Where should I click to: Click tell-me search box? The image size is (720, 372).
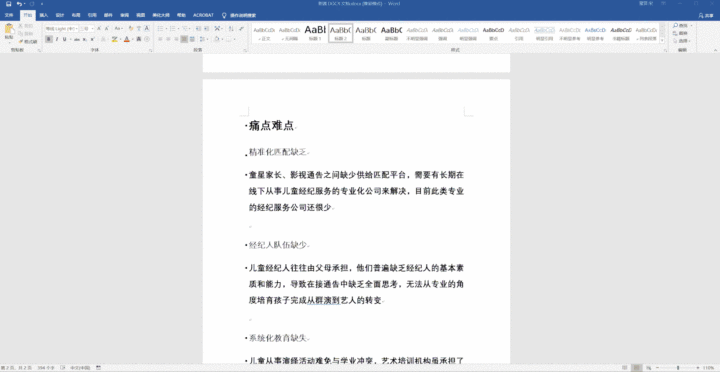tap(239, 15)
